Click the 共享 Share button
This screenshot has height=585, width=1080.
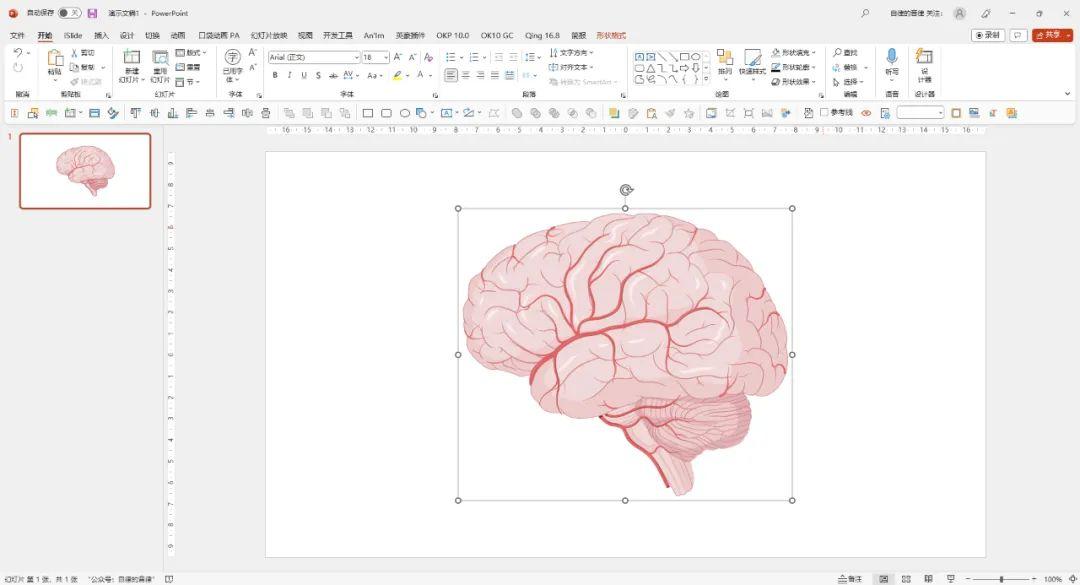click(x=1051, y=35)
